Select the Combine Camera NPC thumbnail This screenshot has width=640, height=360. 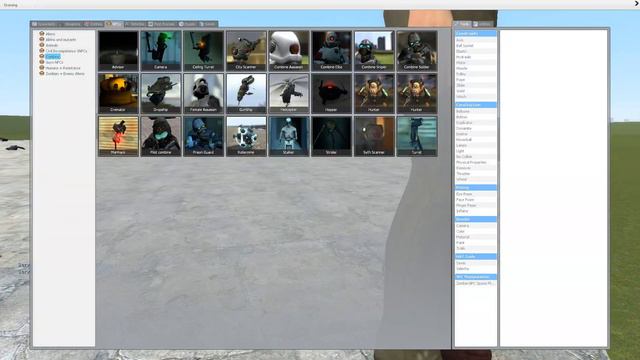161,51
